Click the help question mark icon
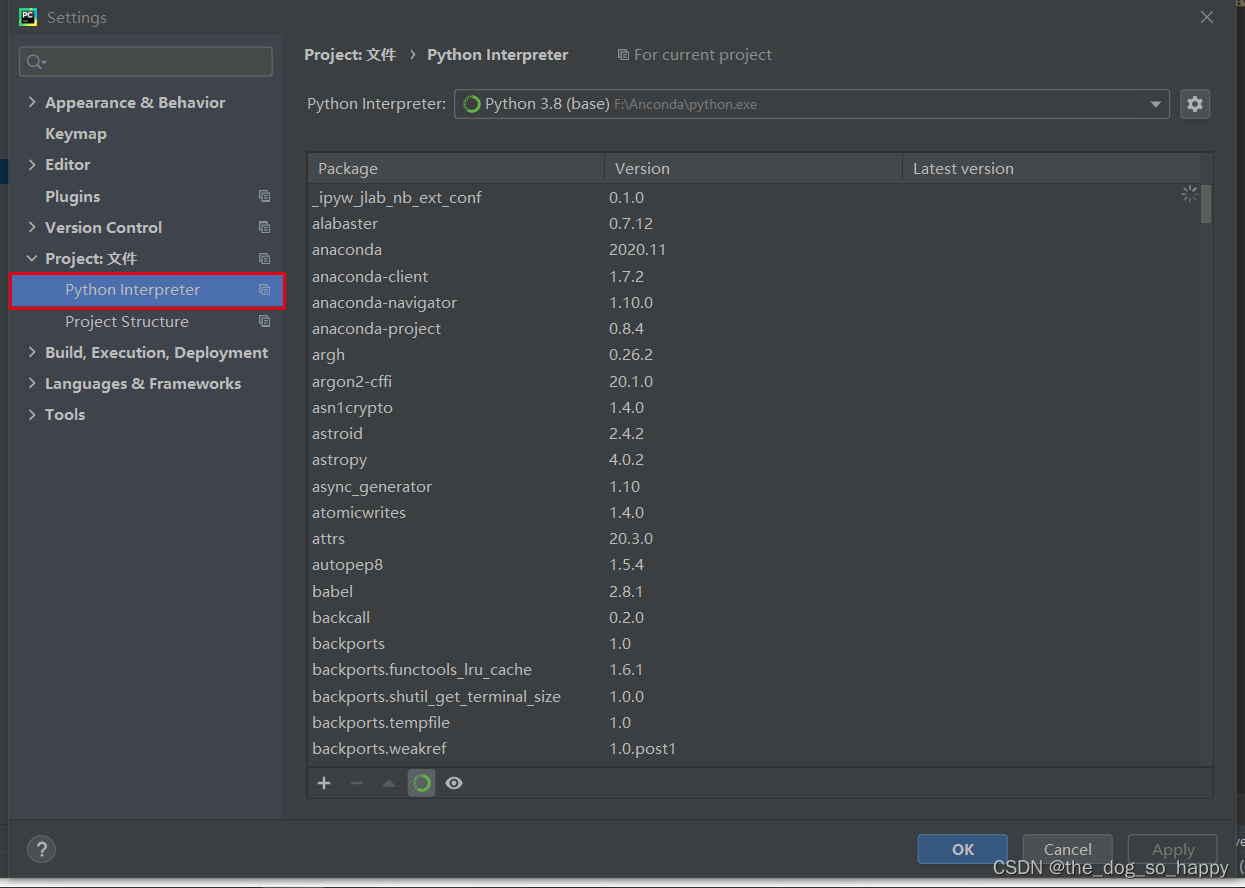Image resolution: width=1245 pixels, height=888 pixels. tap(41, 850)
